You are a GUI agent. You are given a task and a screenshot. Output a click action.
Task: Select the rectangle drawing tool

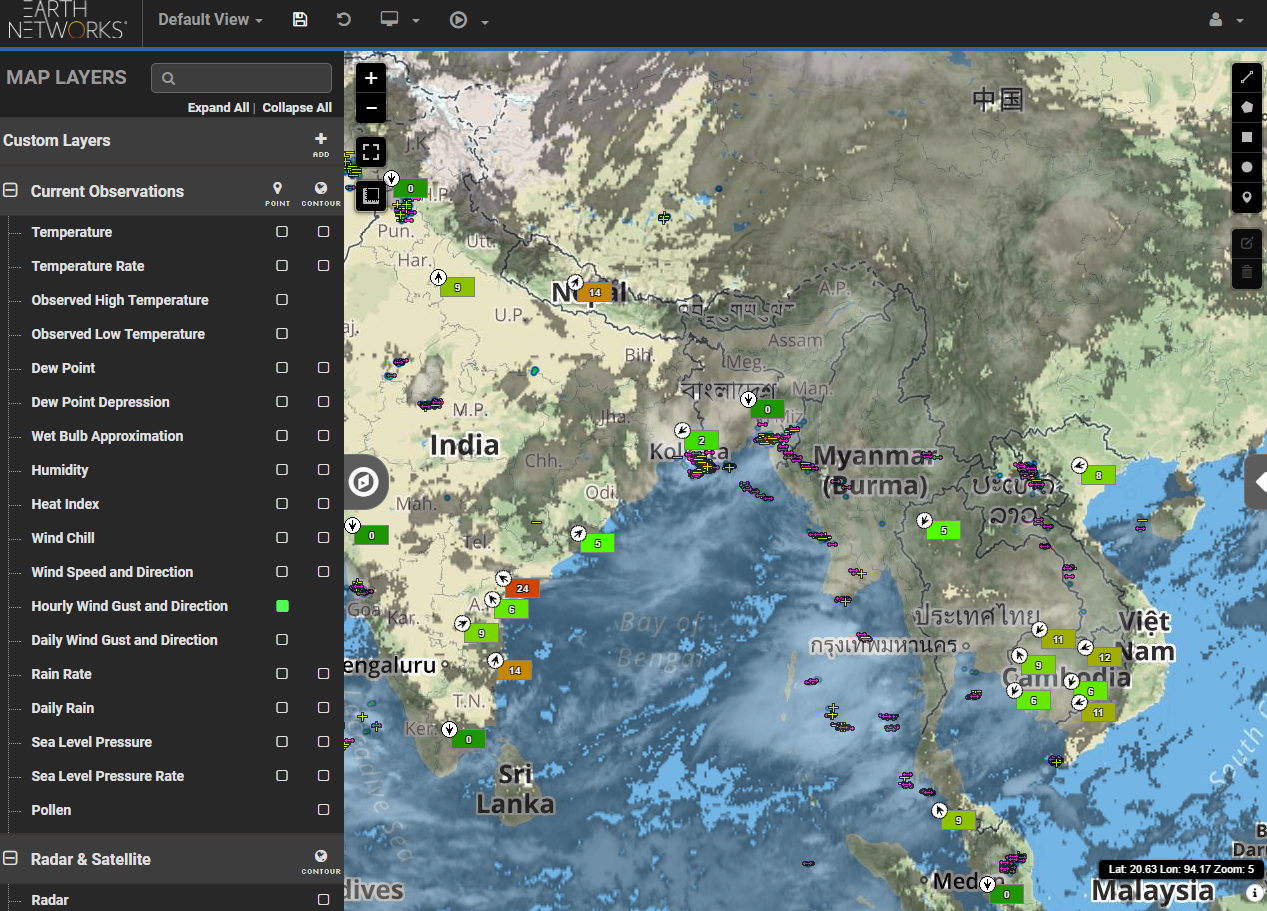click(x=1246, y=137)
